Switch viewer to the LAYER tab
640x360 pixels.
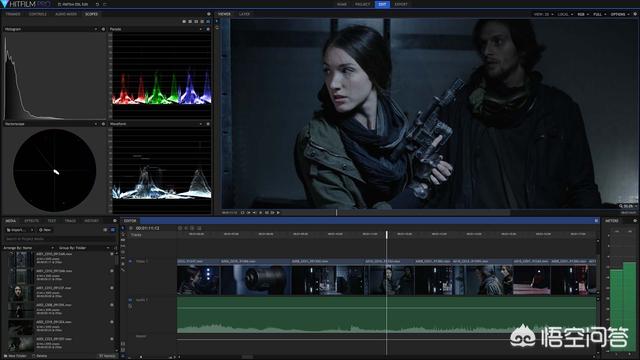click(x=244, y=14)
